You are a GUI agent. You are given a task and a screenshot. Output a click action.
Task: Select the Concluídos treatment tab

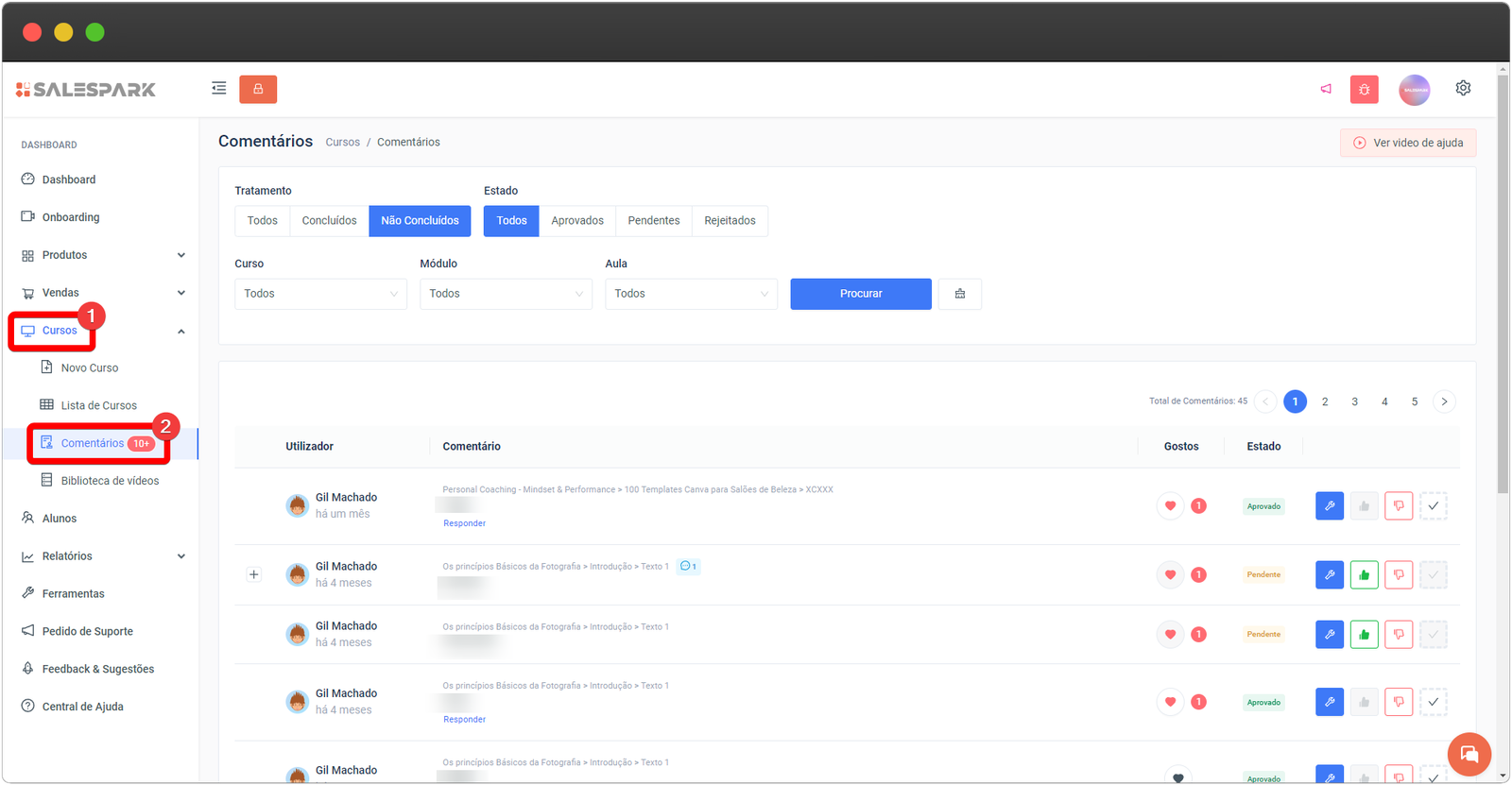click(x=329, y=221)
